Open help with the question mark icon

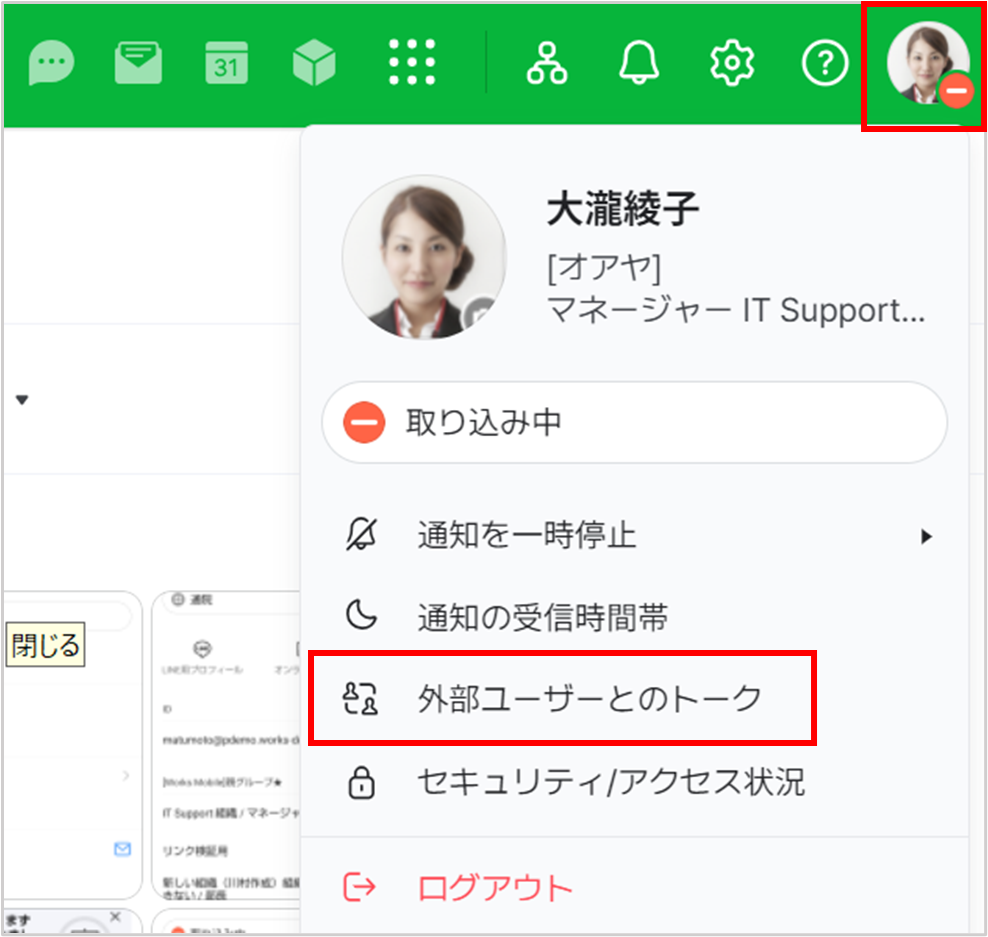(x=825, y=65)
